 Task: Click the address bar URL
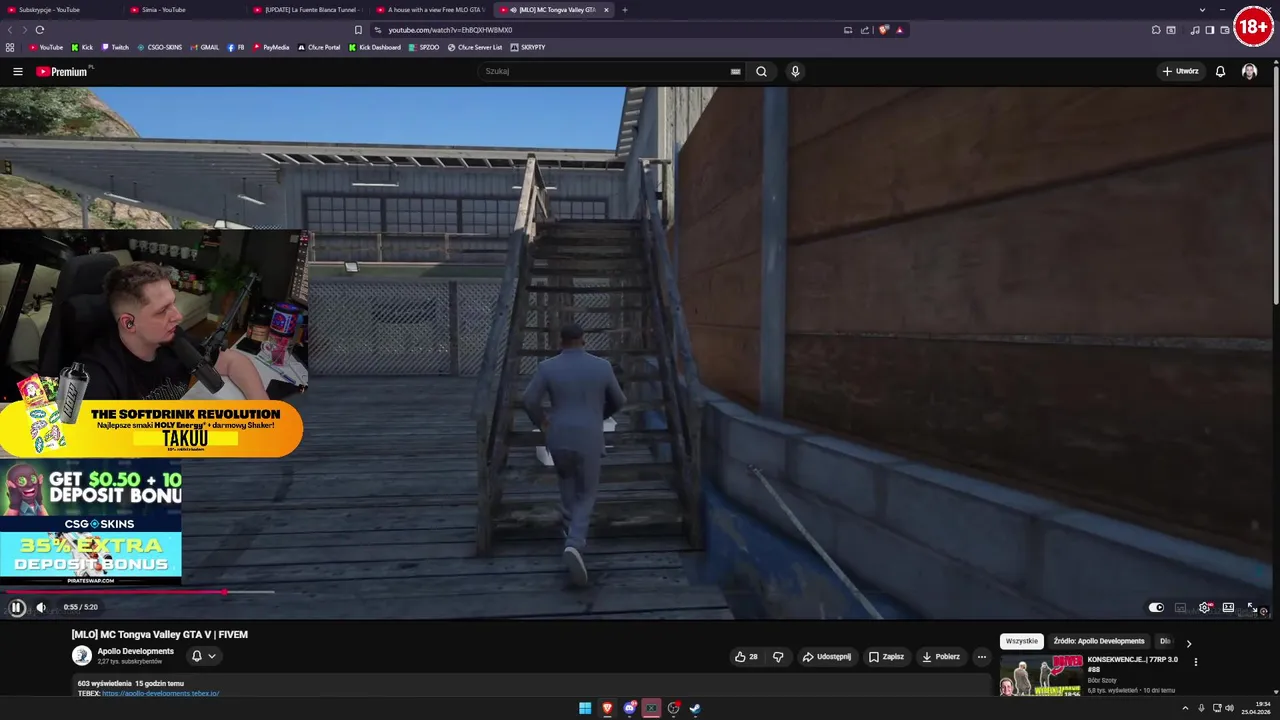click(450, 30)
